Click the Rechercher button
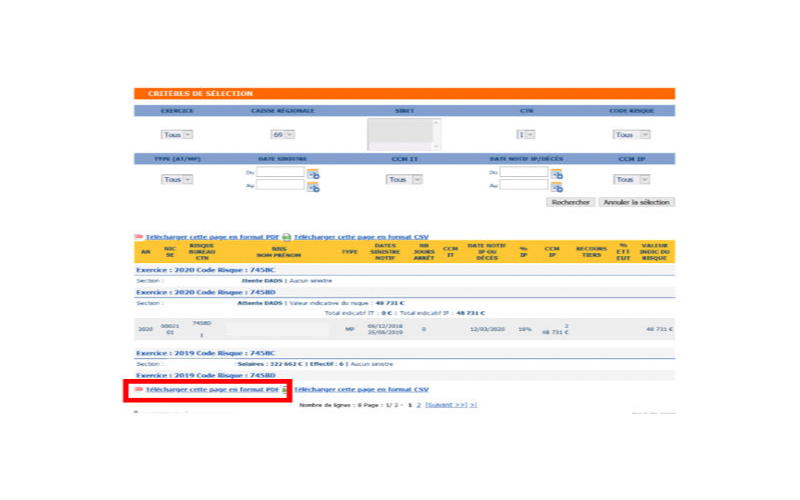Screen dimensions: 800x500 coord(570,203)
